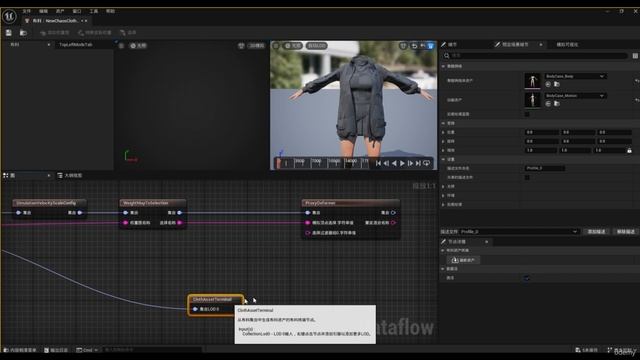Switch to the TopLeftModeTab tab
The height and width of the screenshot is (360, 640).
pyautogui.click(x=76, y=44)
